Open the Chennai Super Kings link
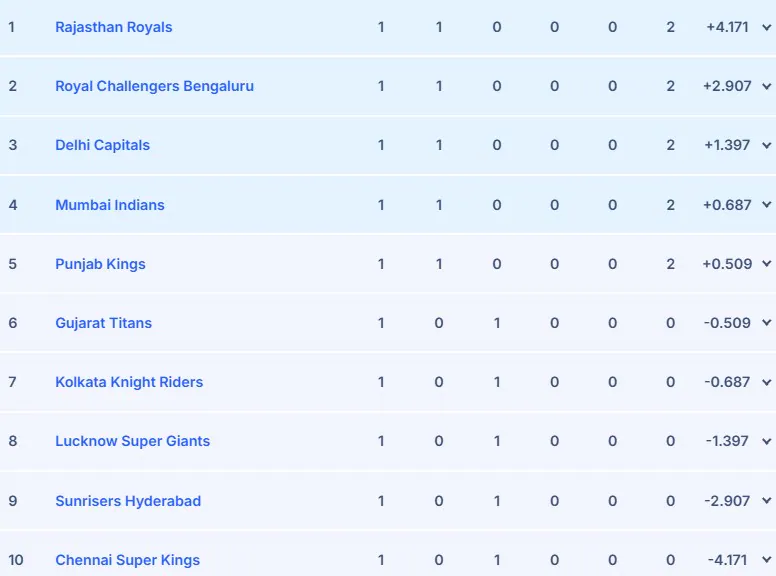 point(127,560)
